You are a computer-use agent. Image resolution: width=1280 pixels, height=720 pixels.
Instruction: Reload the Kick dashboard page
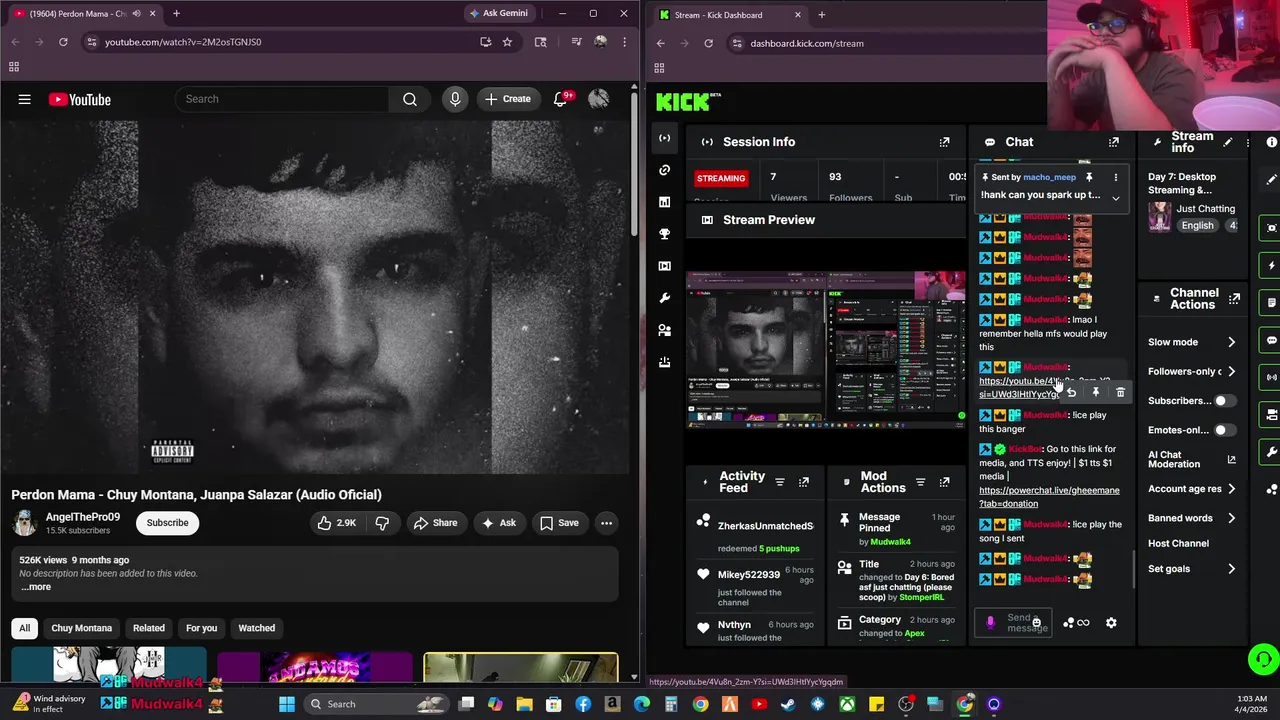(708, 43)
